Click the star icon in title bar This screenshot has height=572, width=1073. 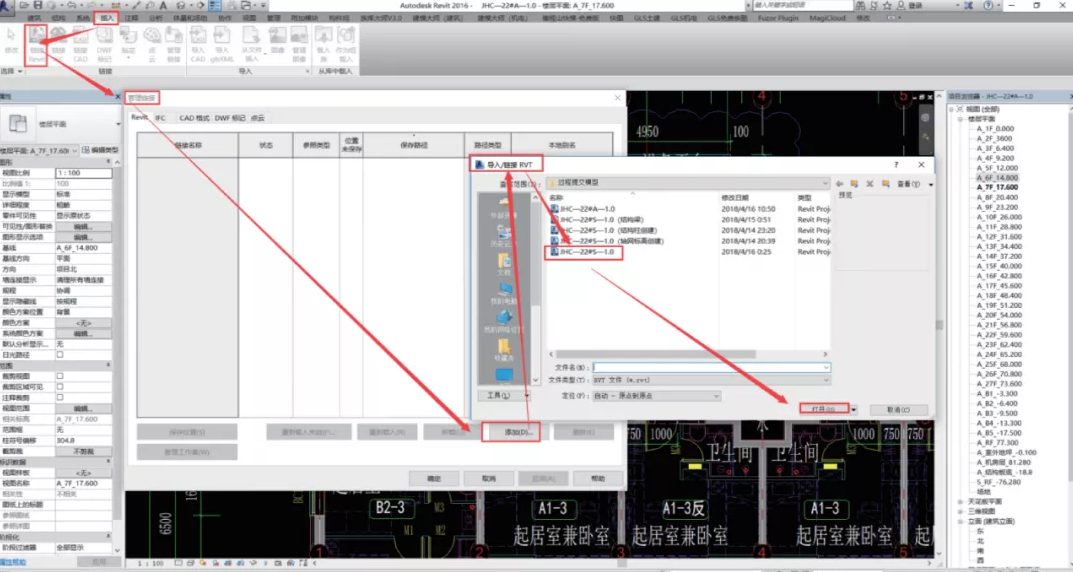point(887,5)
